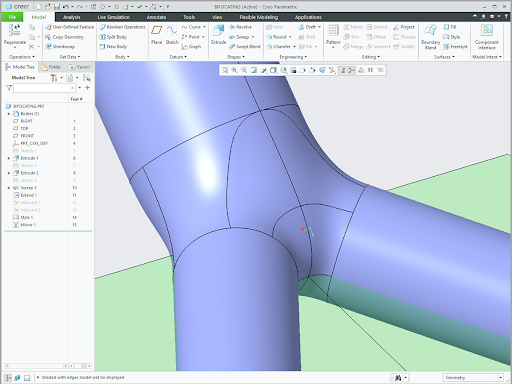Switch to the Annotate tab

pos(156,17)
